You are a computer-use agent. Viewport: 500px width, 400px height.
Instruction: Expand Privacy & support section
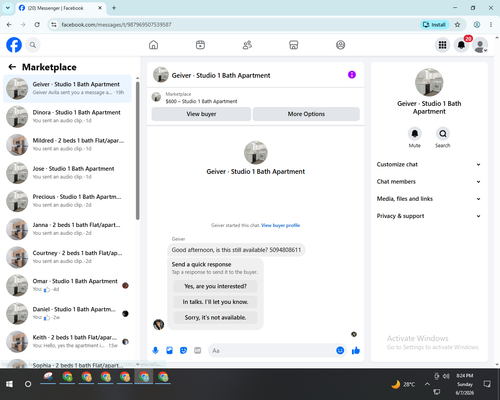429,216
